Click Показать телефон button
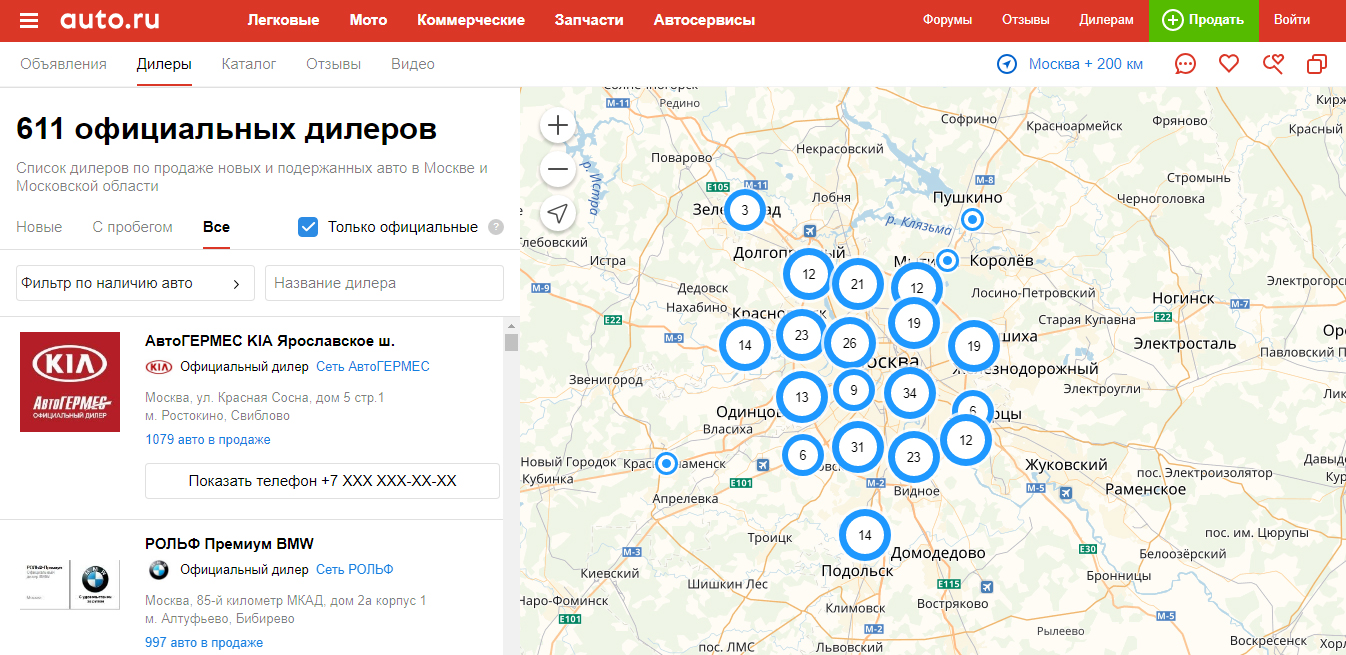The width and height of the screenshot is (1346, 655). [322, 481]
